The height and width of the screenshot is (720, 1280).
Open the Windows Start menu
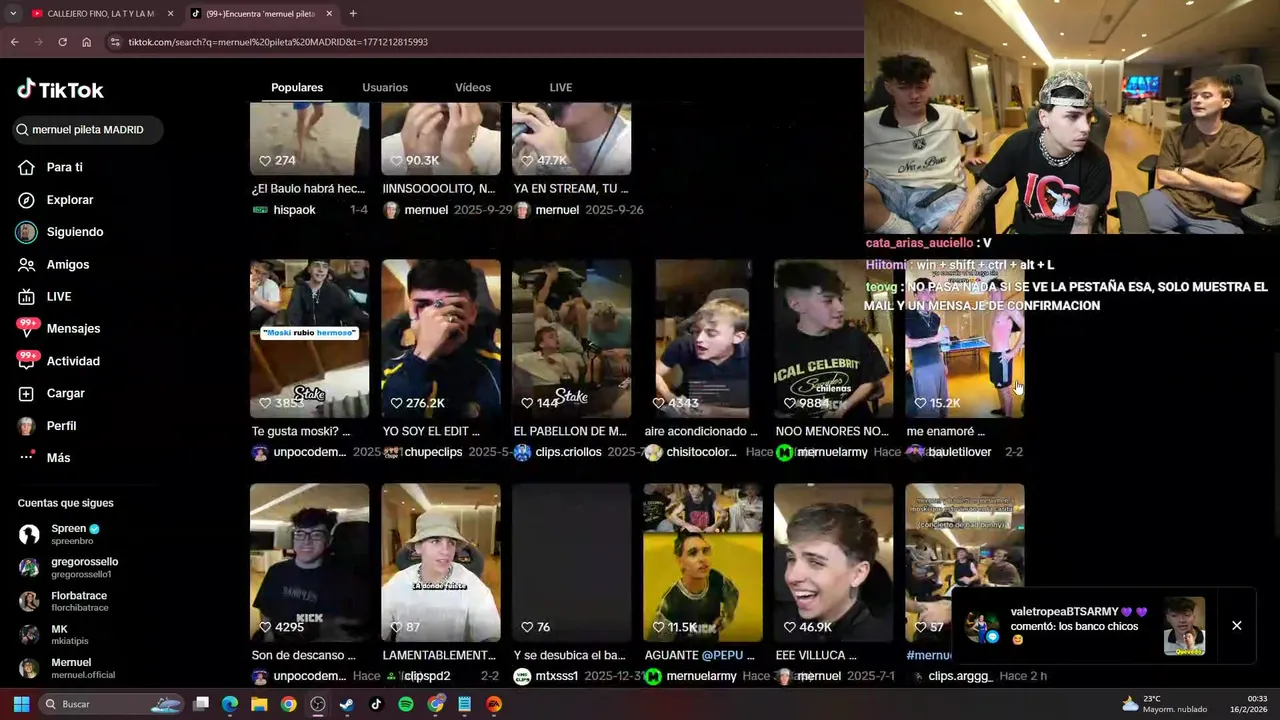[21, 704]
